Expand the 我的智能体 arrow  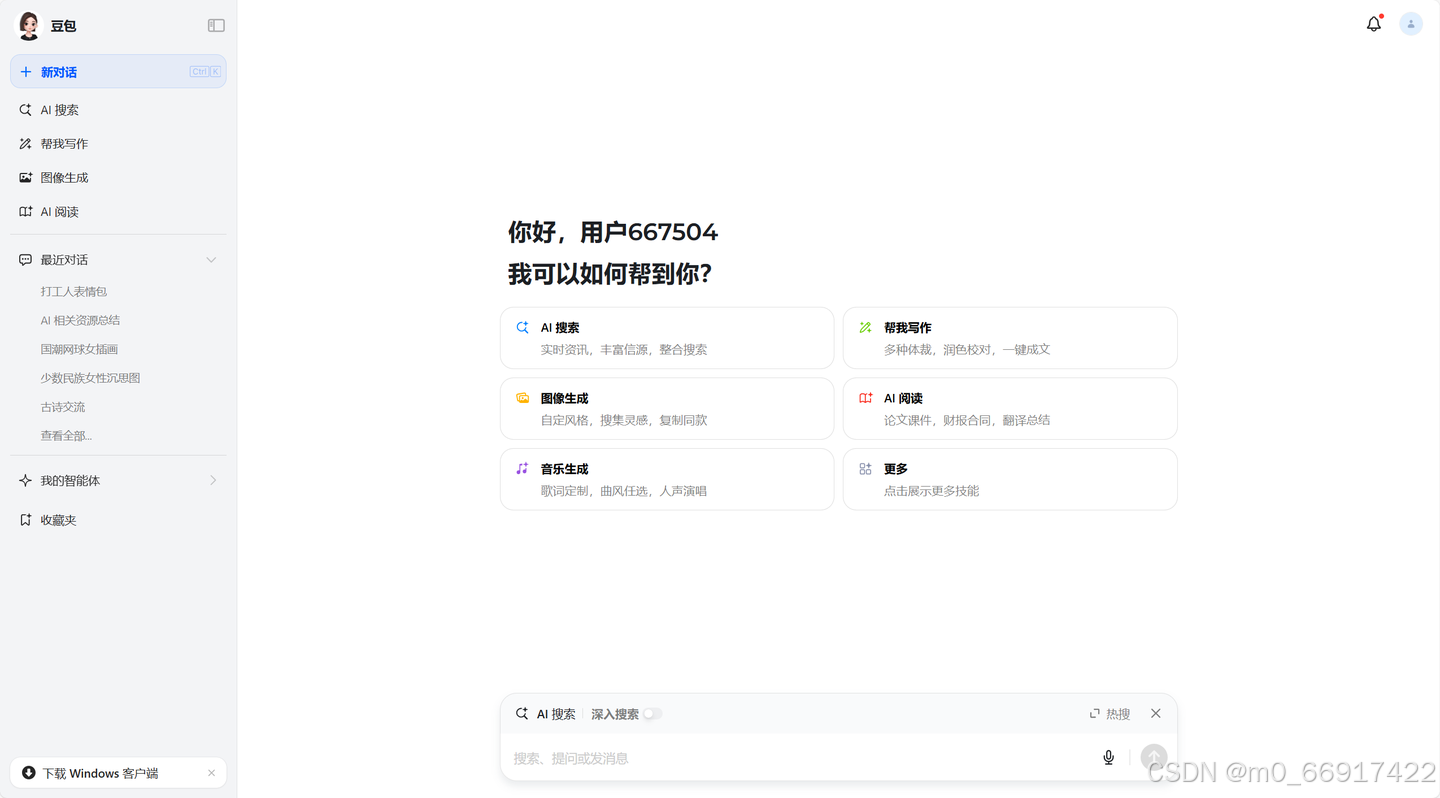213,481
